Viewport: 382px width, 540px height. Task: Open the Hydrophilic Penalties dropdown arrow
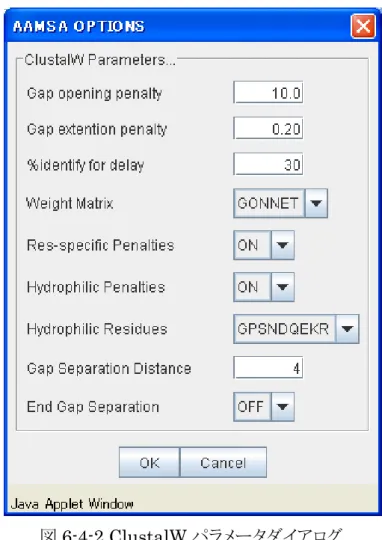click(283, 287)
